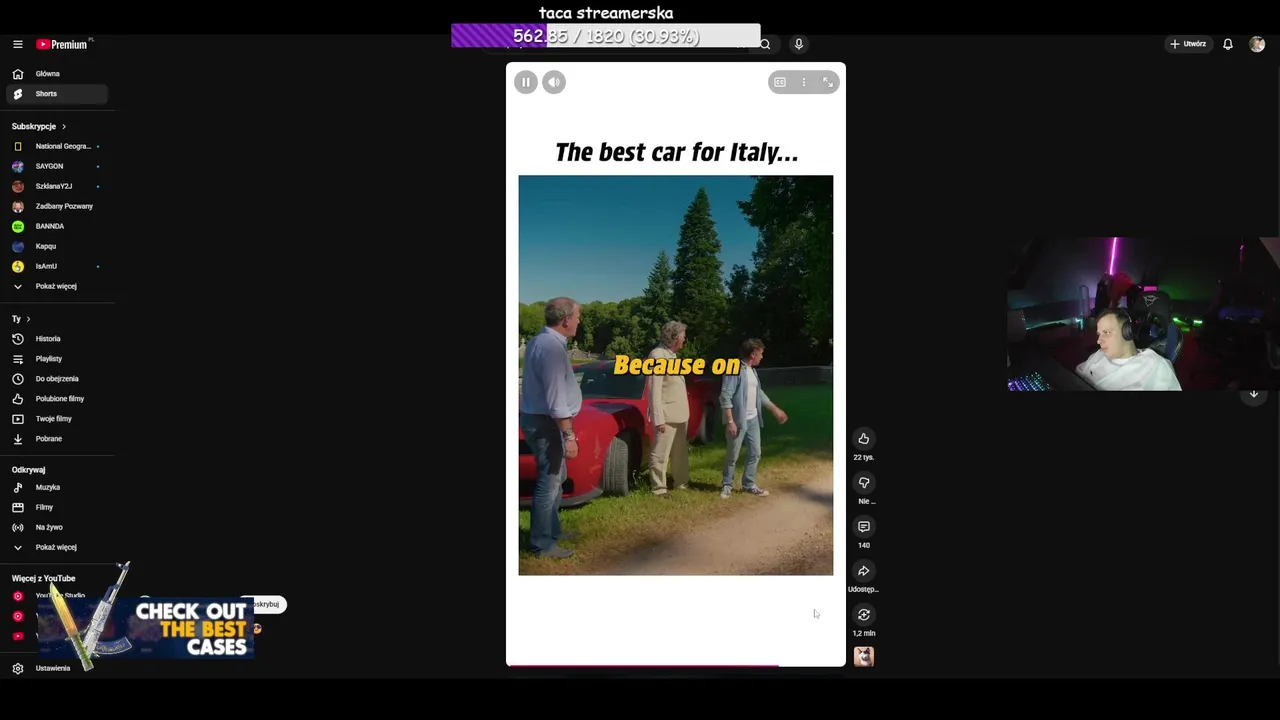Expand subscriptions with Pokaż więcej
The image size is (1280, 720).
point(56,286)
